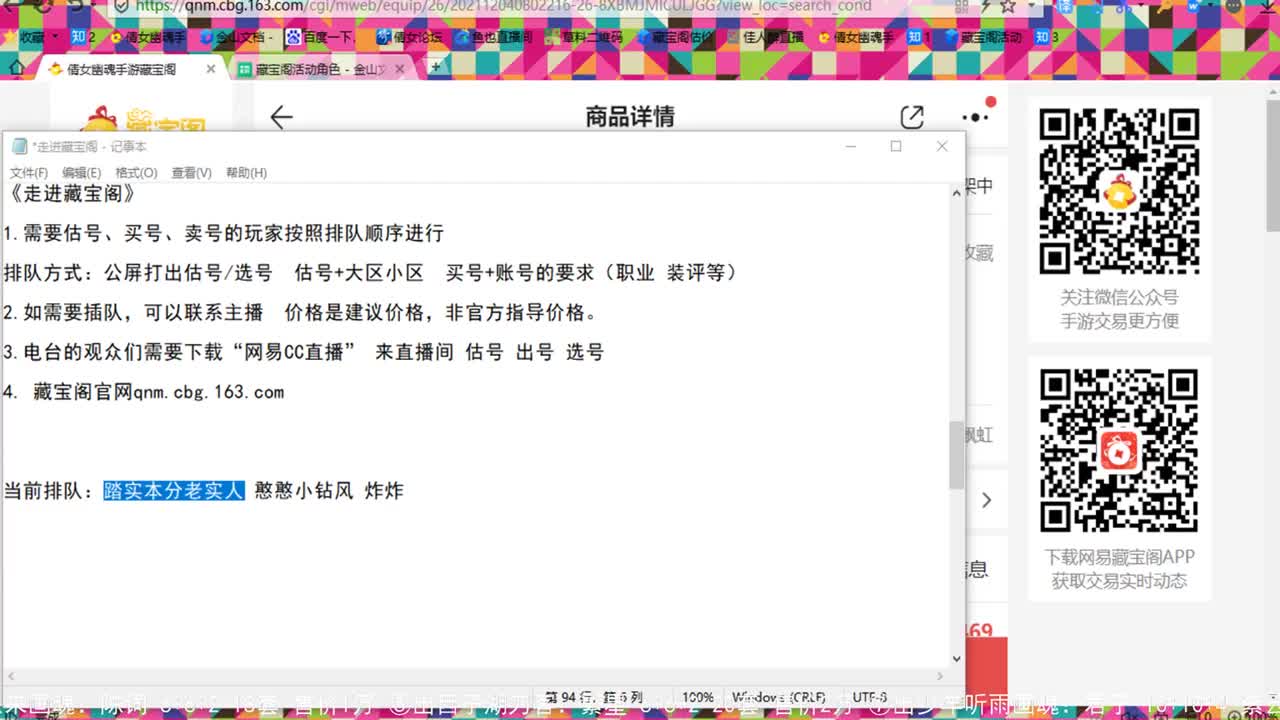Minimize the Notepad window
The image size is (1280, 720).
851,146
